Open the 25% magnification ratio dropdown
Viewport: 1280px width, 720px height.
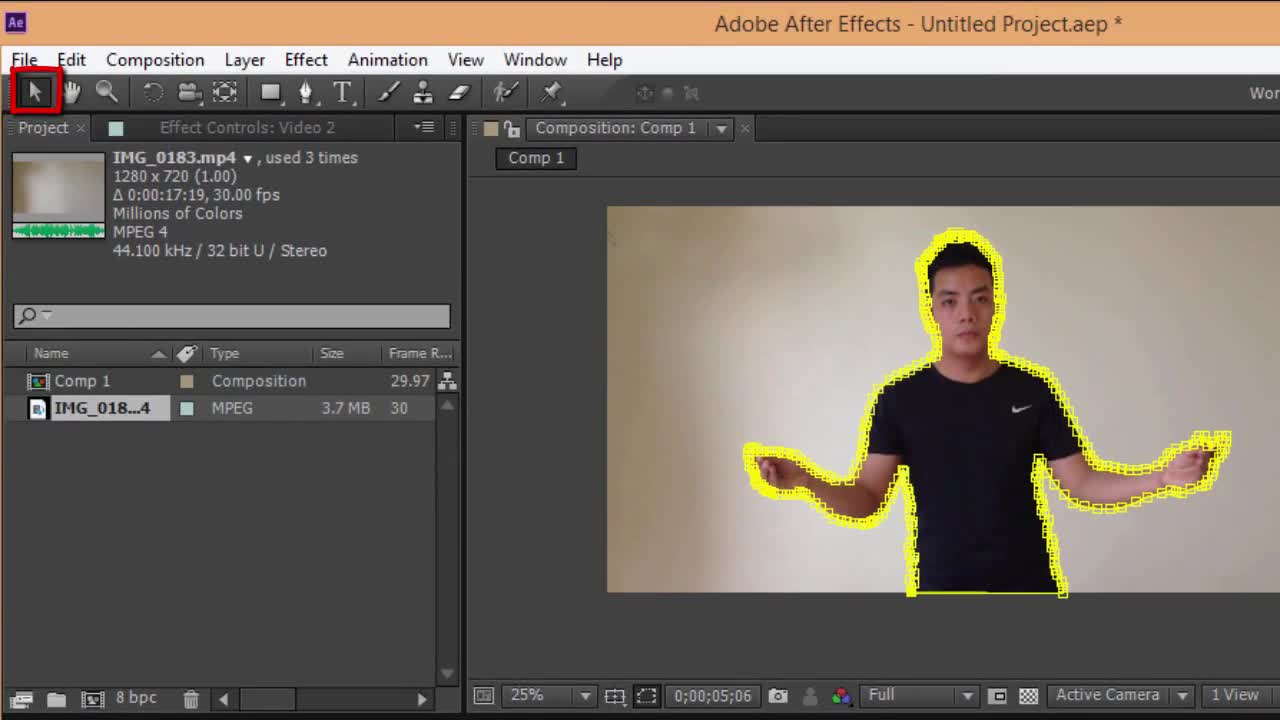(550, 695)
